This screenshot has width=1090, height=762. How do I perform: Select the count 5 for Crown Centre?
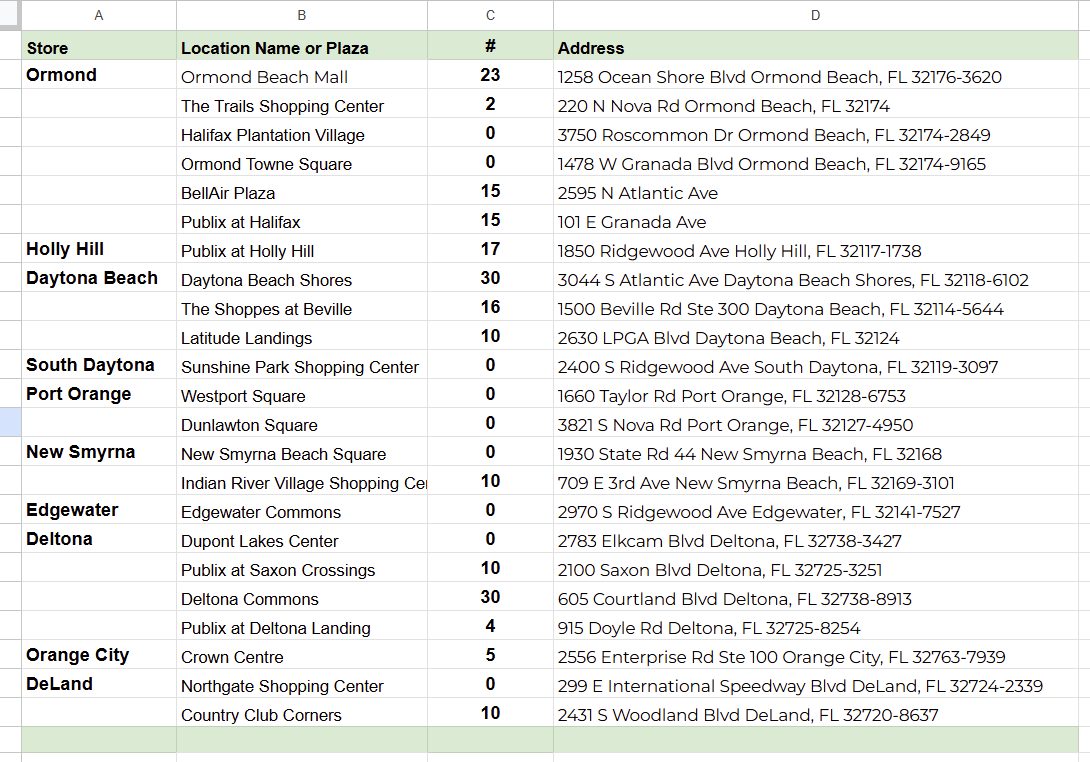pyautogui.click(x=490, y=655)
